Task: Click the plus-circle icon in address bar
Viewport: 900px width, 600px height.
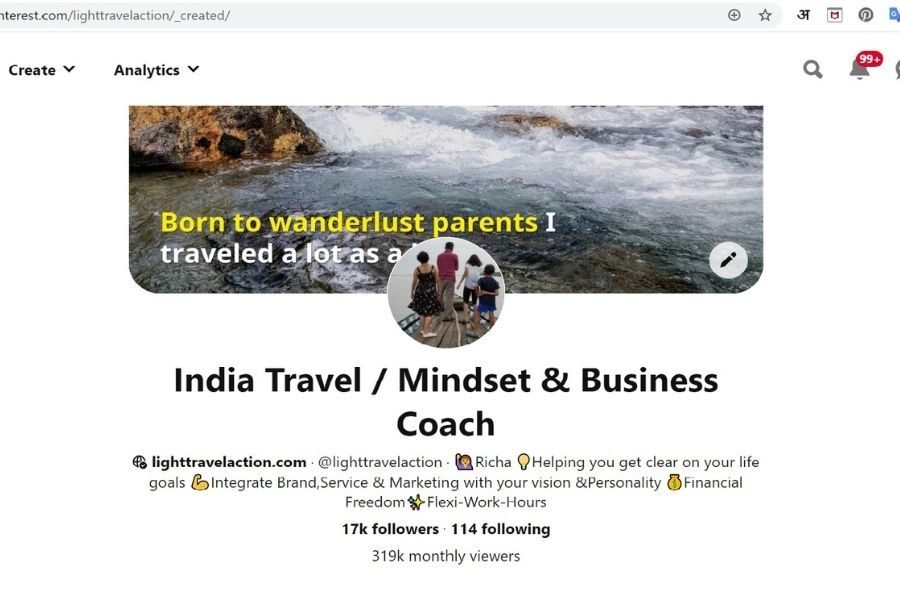Action: pos(734,16)
